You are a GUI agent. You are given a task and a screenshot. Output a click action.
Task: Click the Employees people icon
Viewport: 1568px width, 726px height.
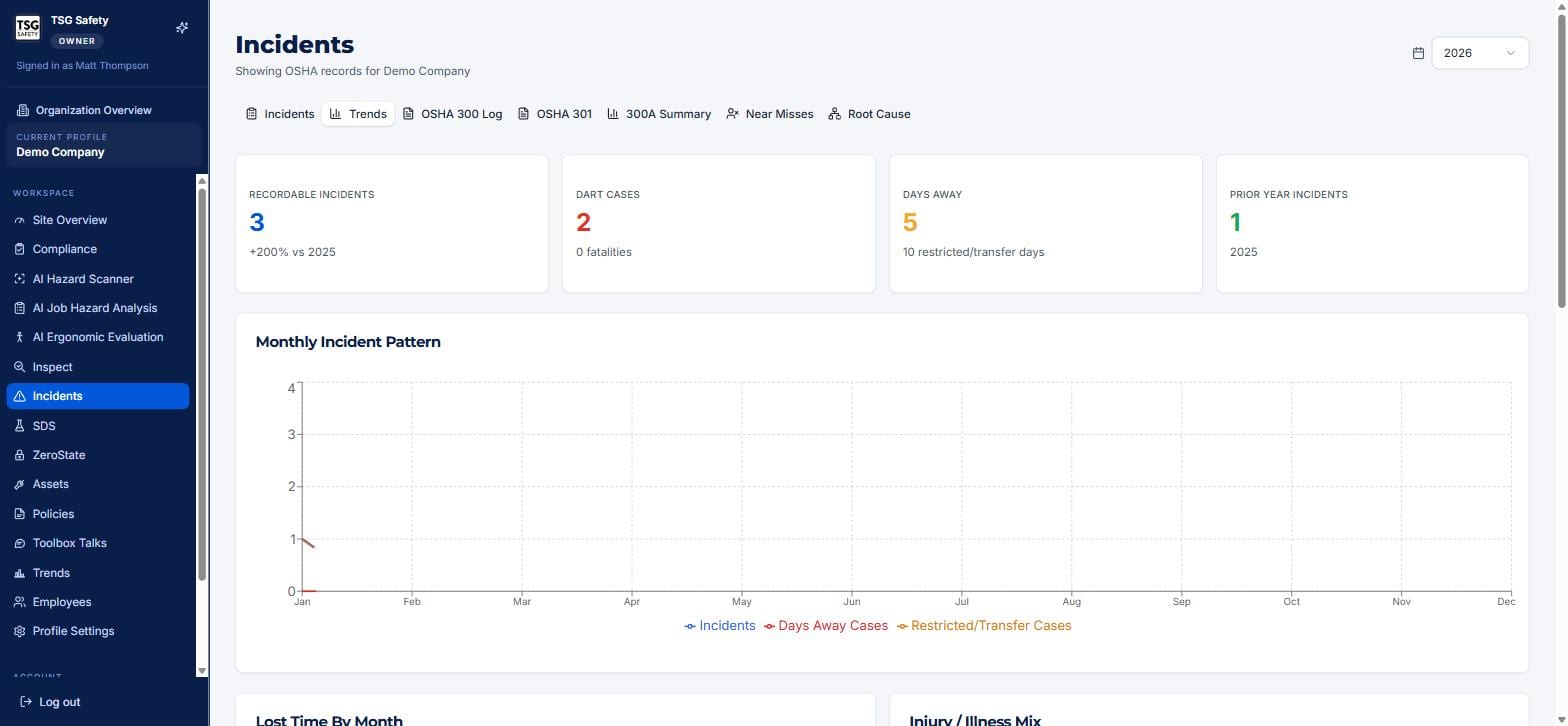click(20, 602)
